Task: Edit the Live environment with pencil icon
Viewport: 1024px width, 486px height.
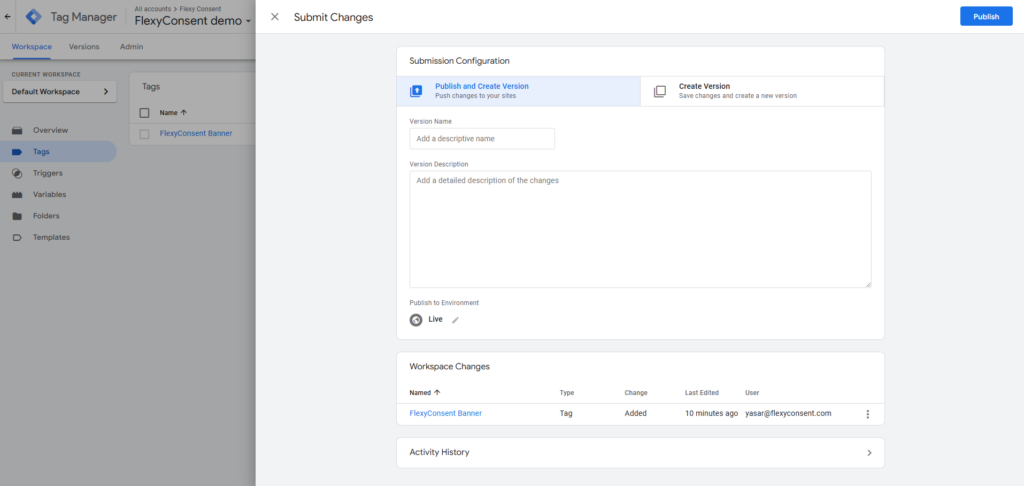Action: pos(456,320)
